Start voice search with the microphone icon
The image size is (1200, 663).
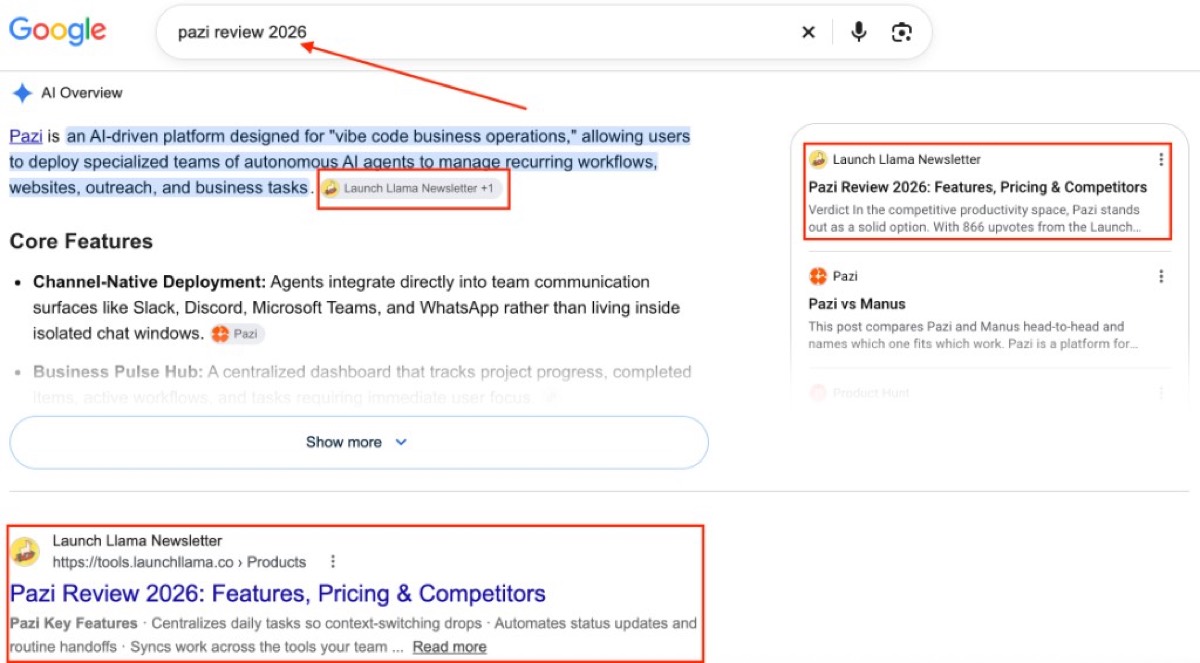tap(858, 32)
